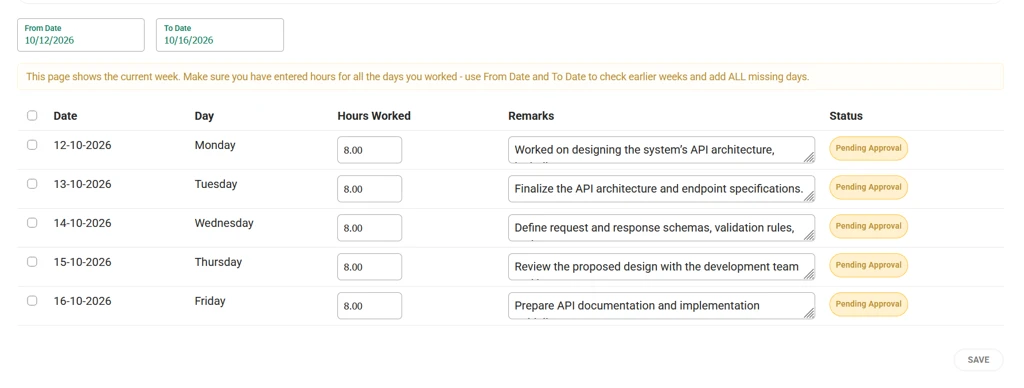This screenshot has height=388, width=1024.
Task: Click Friday's Pending Approval status badge
Action: 869,304
